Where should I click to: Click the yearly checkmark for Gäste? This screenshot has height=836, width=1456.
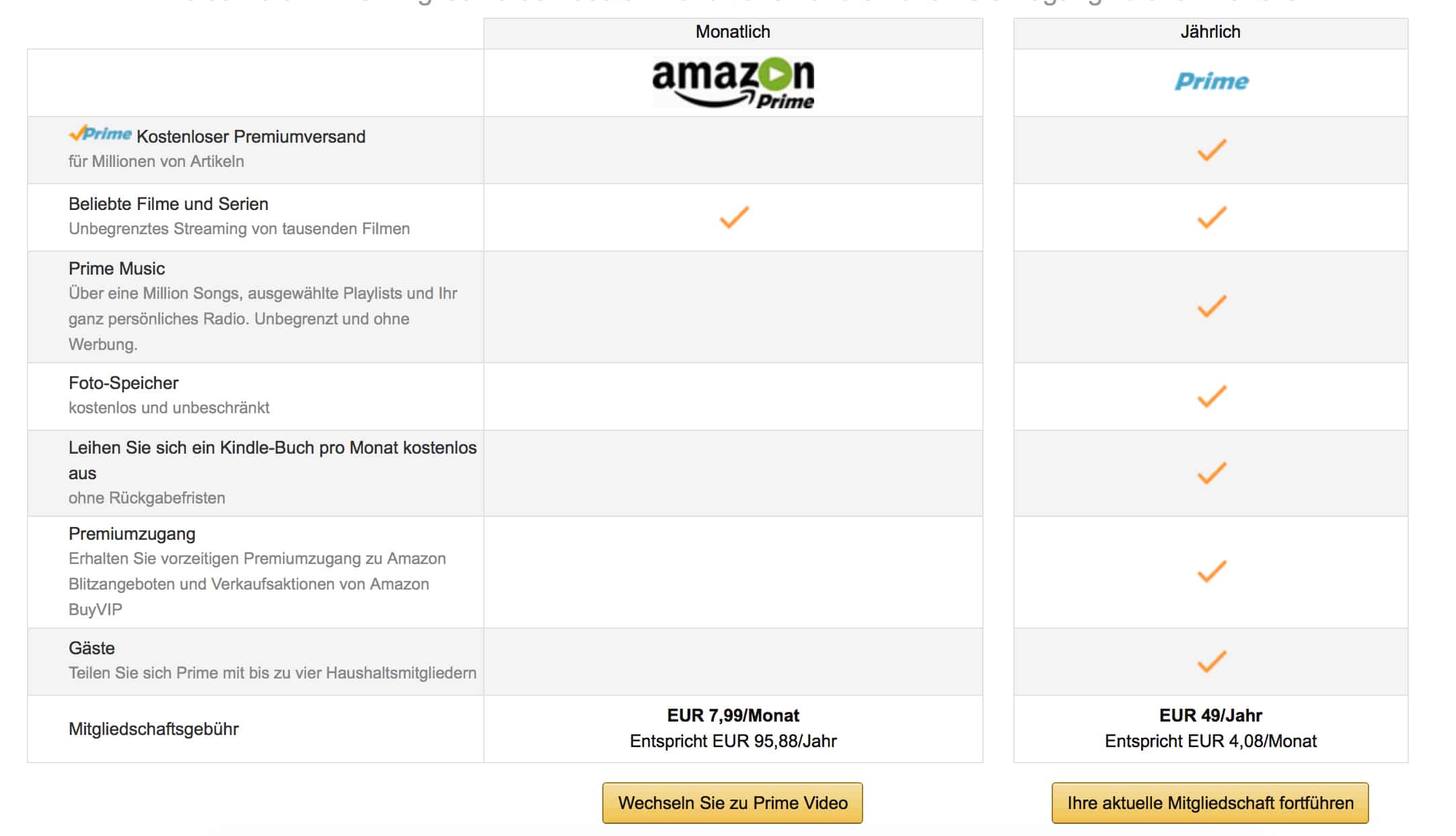click(x=1211, y=661)
